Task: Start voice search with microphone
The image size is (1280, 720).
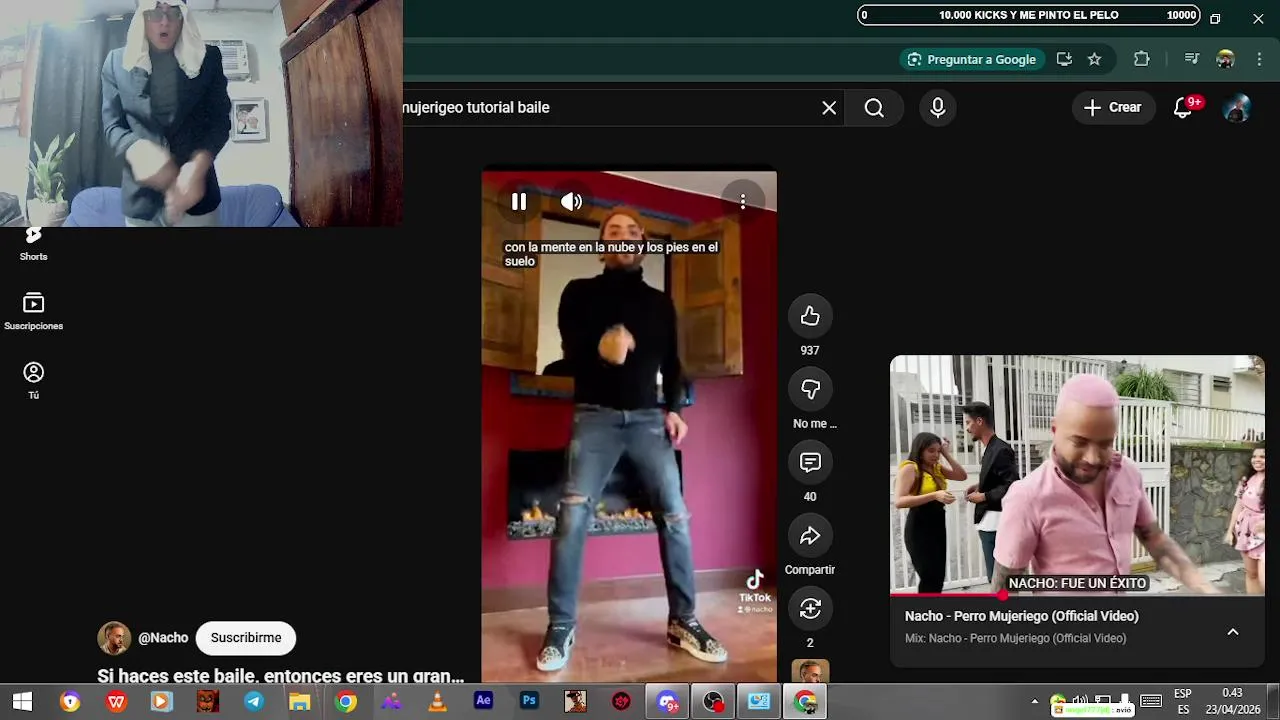Action: coord(938,108)
